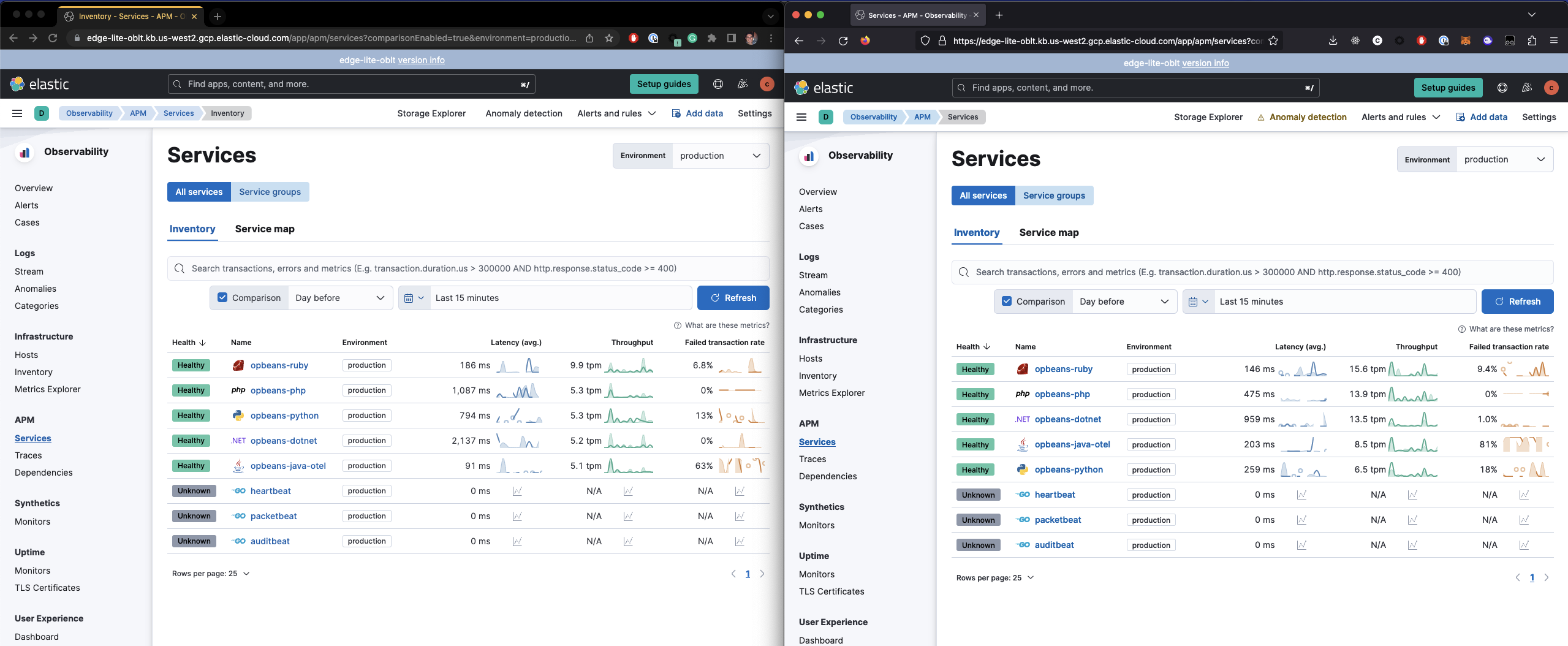Click the Refresh button in the right window
Viewport: 1568px width, 646px height.
pos(1517,302)
